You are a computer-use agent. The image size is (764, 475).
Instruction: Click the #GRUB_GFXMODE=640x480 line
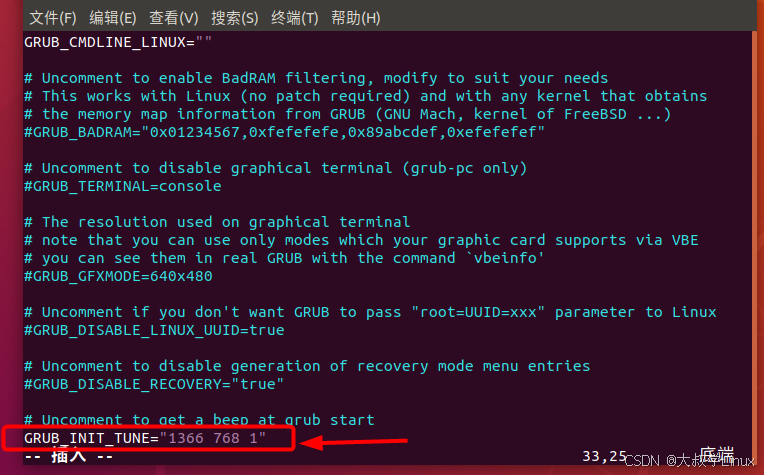coord(118,276)
